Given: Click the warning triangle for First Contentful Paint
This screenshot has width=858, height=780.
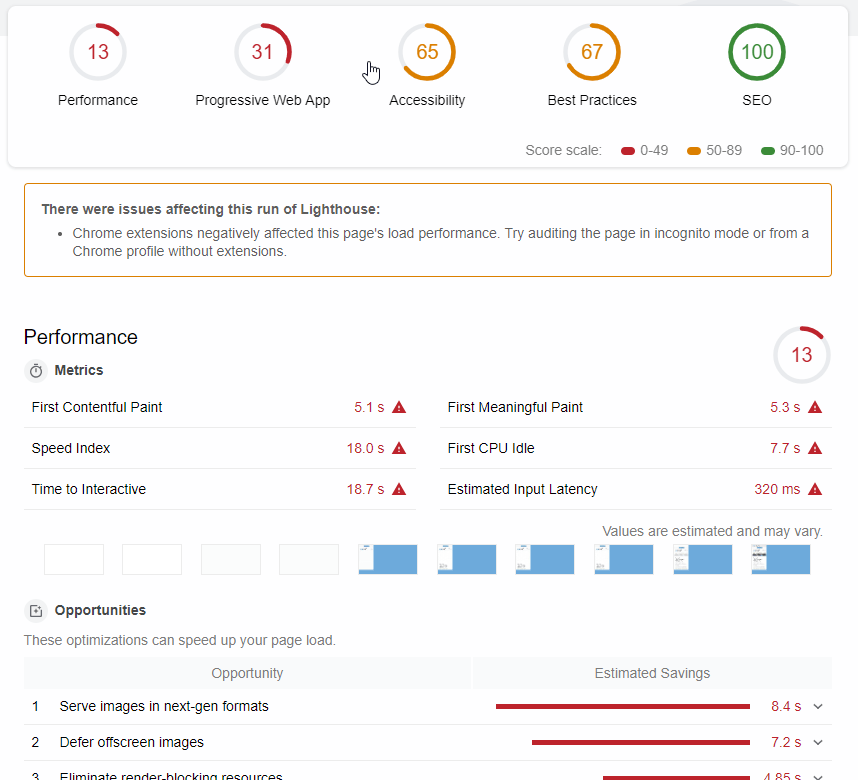Looking at the screenshot, I should coord(399,408).
